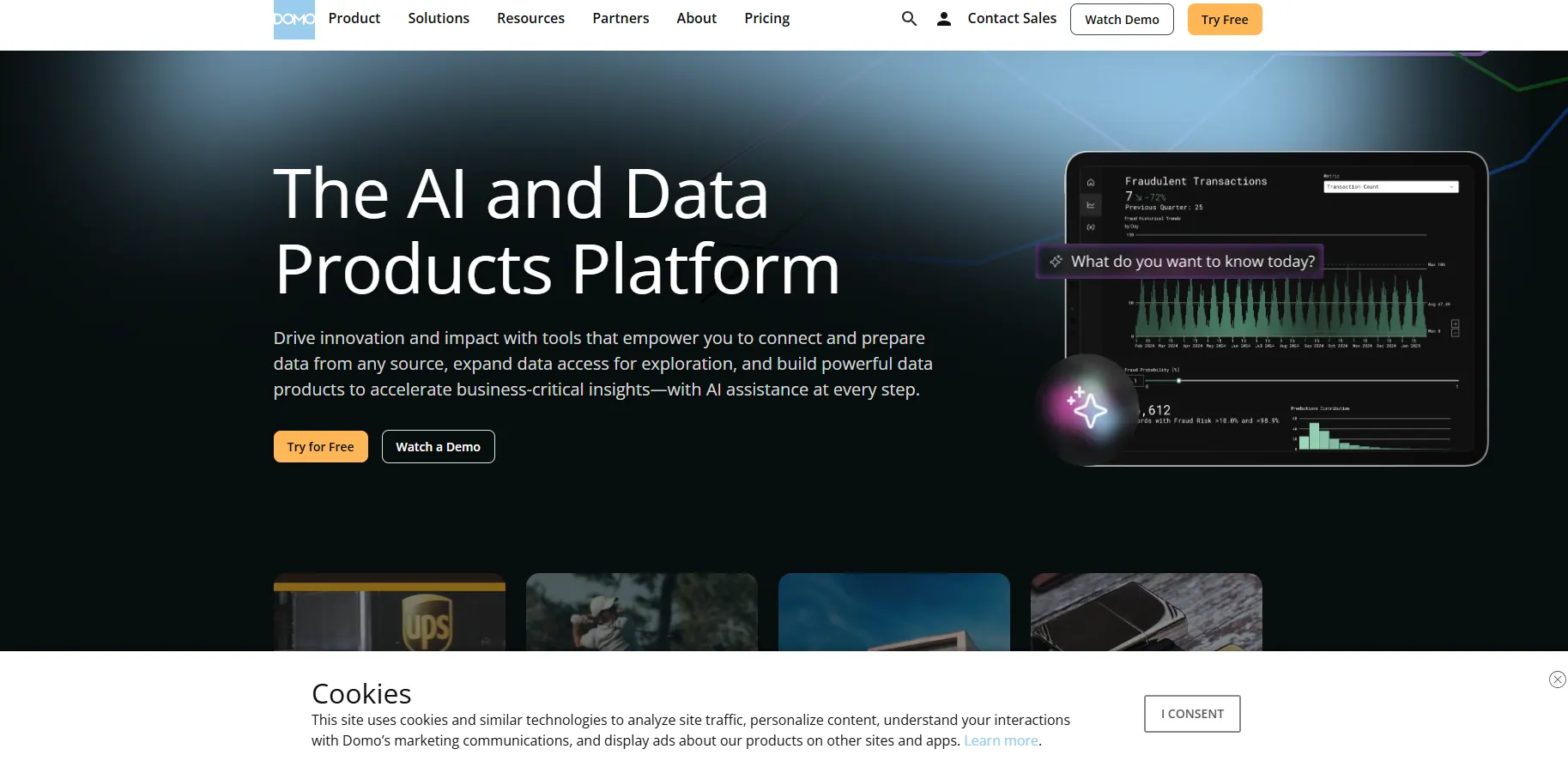Open the UPS customer story thumbnail

coord(389,613)
